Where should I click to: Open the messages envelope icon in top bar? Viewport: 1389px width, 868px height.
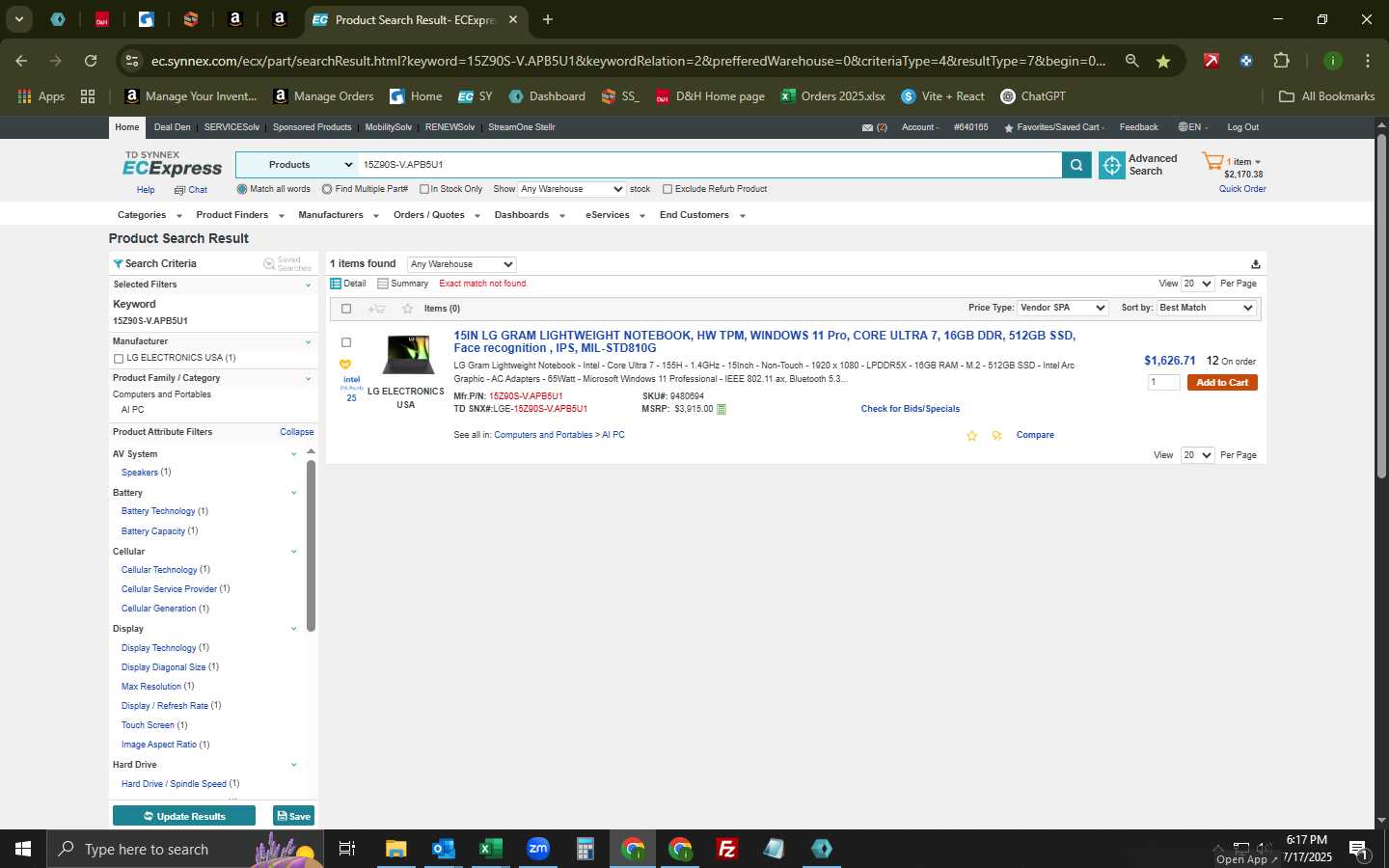pos(867,127)
